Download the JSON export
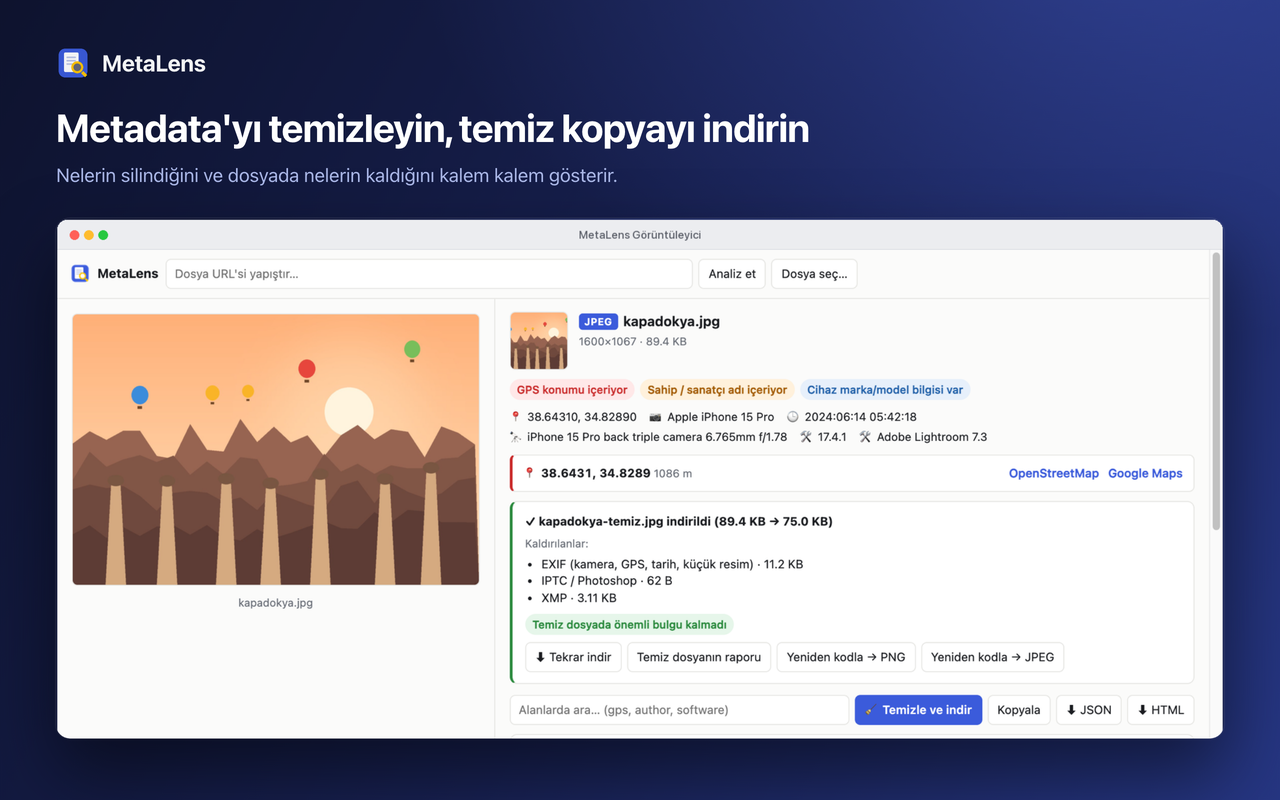Screen dimensions: 1280x800 pos(1089,710)
